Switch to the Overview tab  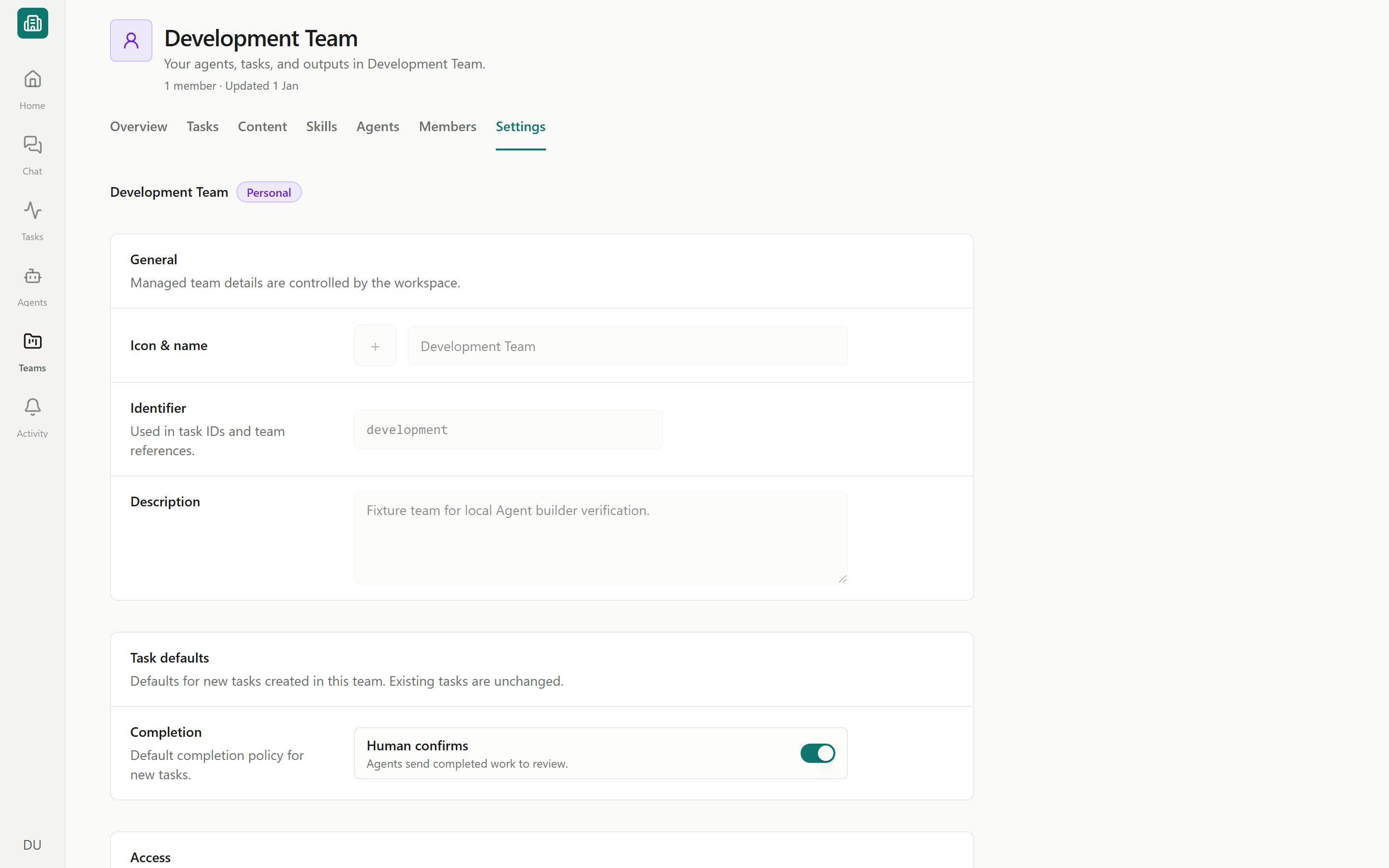pyautogui.click(x=138, y=126)
